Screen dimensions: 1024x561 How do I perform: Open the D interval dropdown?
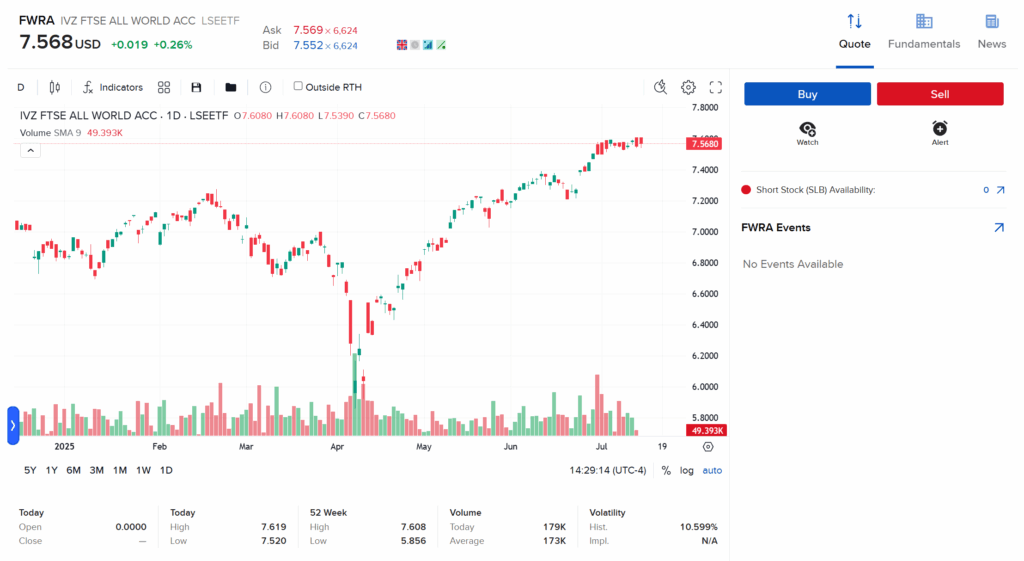coord(21,87)
